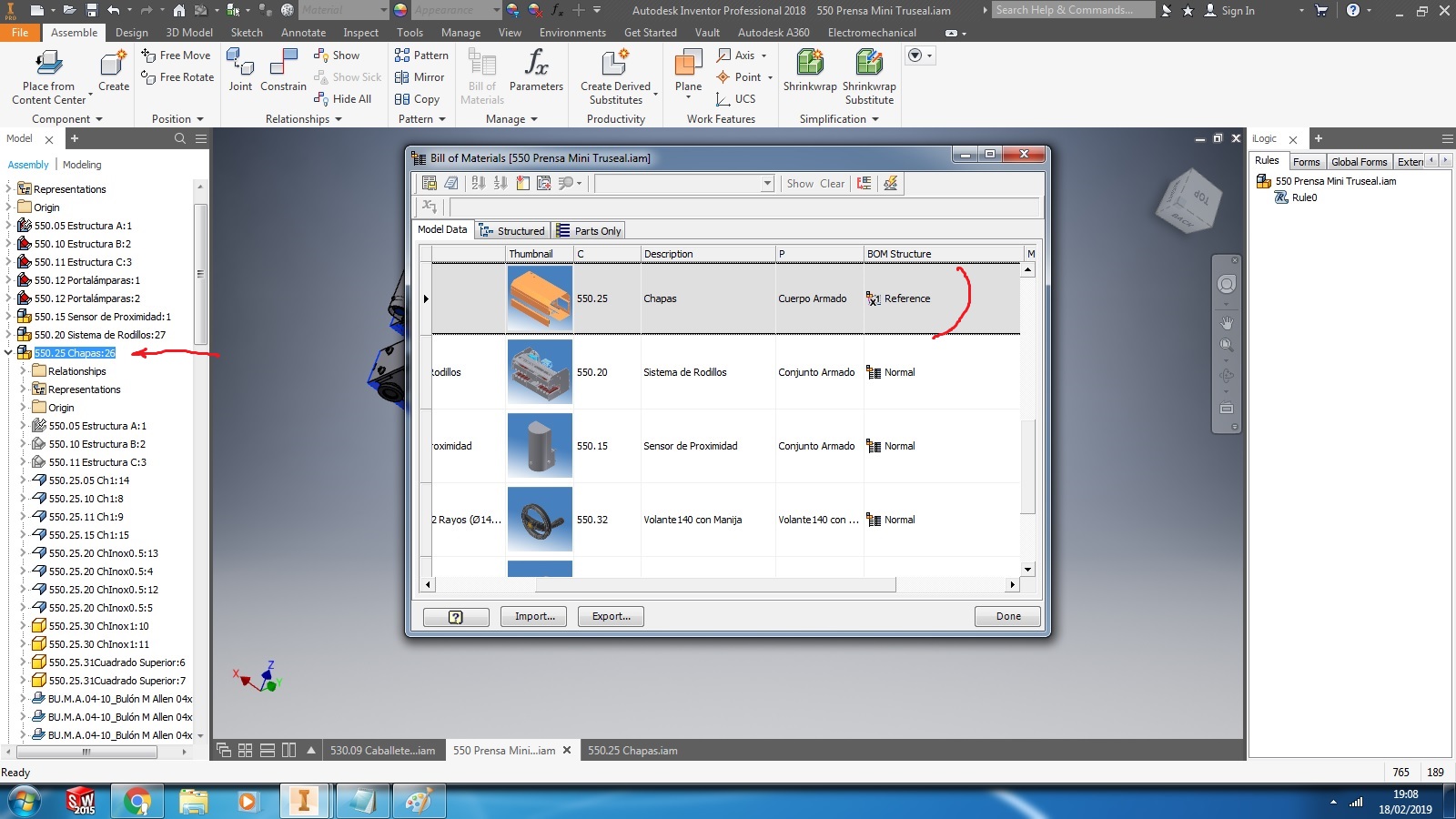Screen dimensions: 1456x819
Task: Click Show to highlight BOM row
Action: click(799, 183)
